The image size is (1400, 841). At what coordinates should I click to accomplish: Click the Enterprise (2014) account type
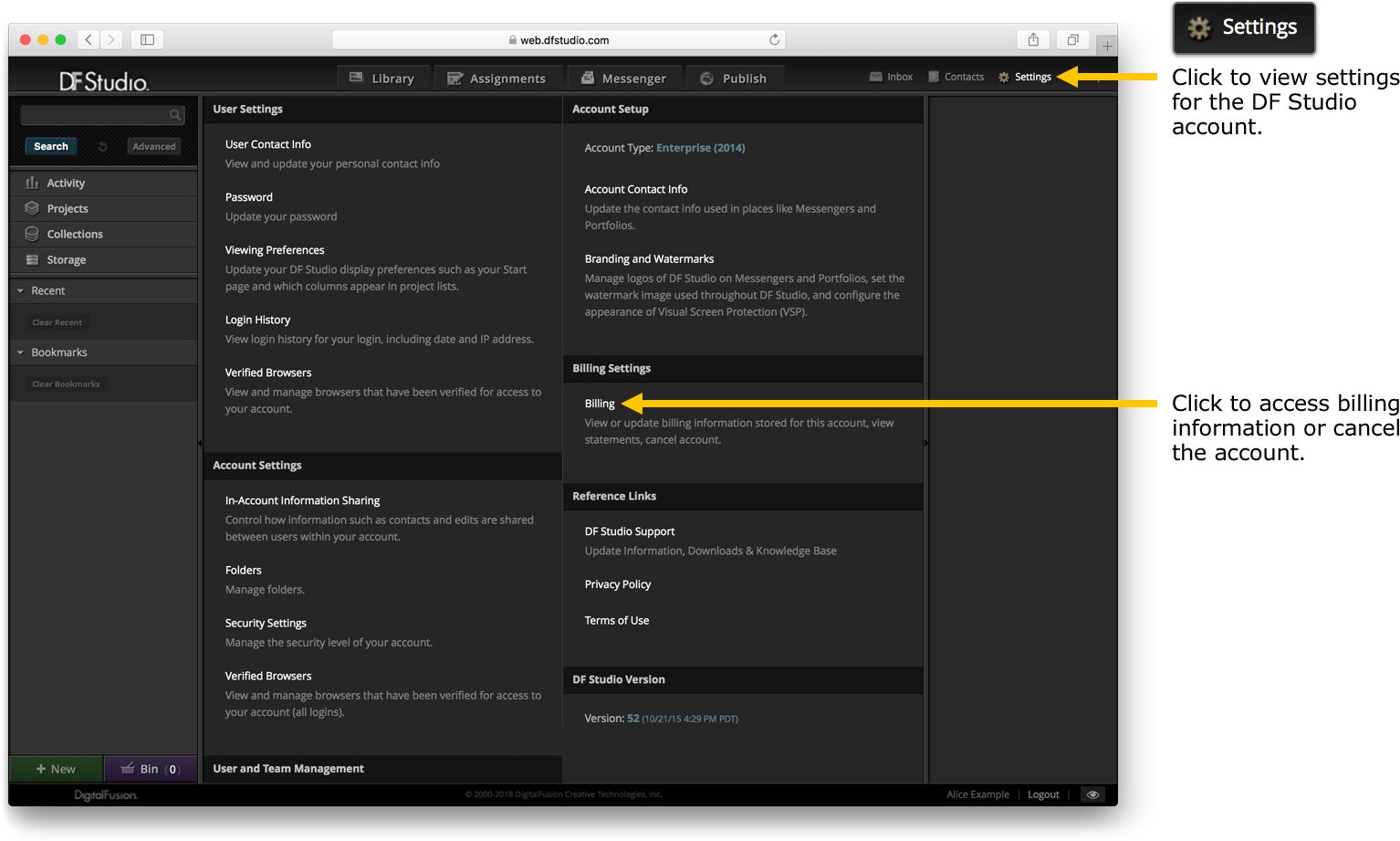click(x=701, y=148)
